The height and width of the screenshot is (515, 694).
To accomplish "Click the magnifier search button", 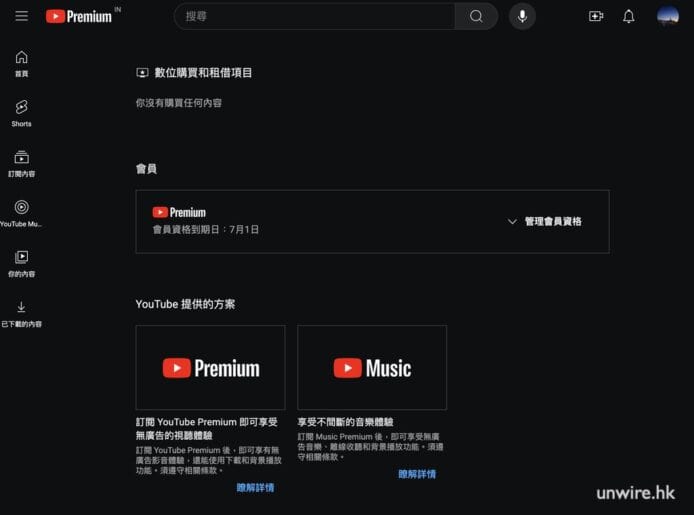I will coord(476,16).
